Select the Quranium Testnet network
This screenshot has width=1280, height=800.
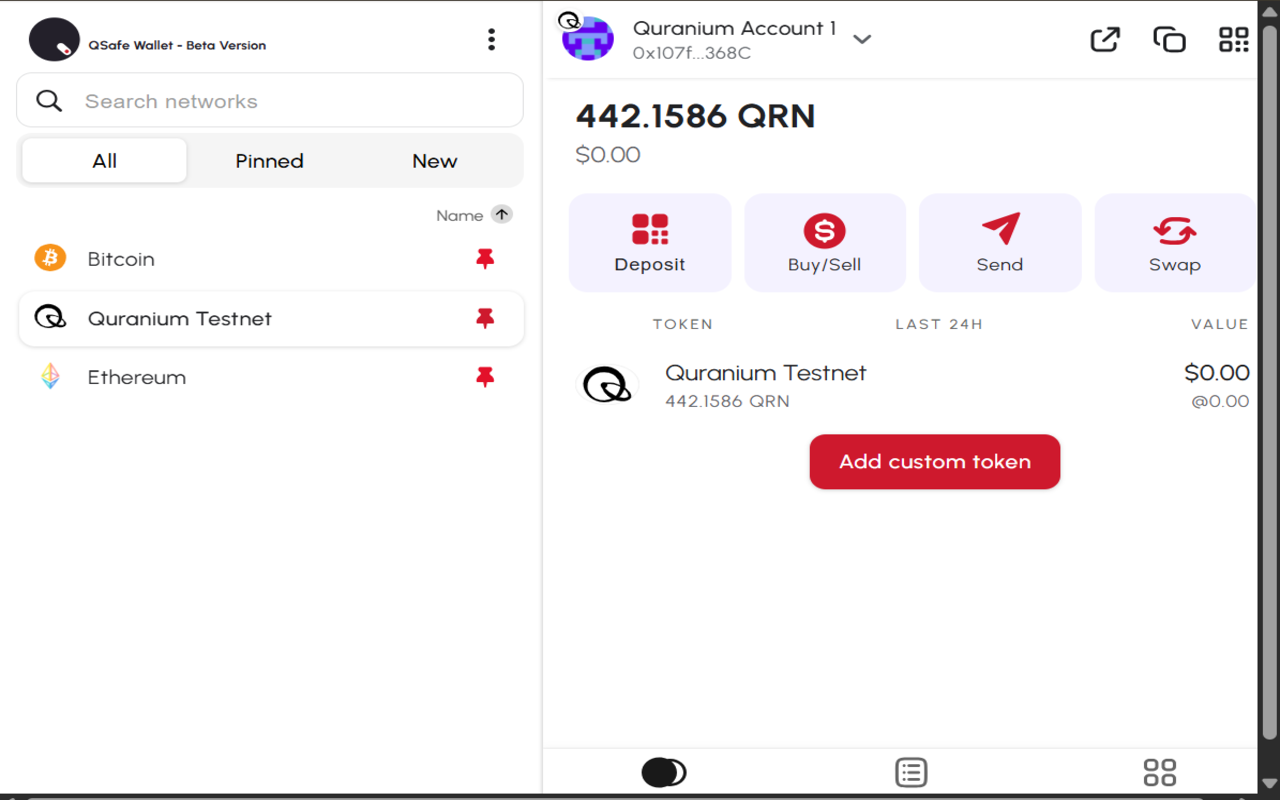[x=180, y=318]
